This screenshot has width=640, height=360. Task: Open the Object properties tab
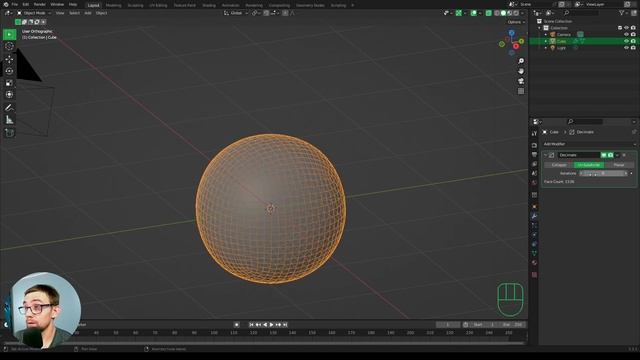pyautogui.click(x=534, y=207)
